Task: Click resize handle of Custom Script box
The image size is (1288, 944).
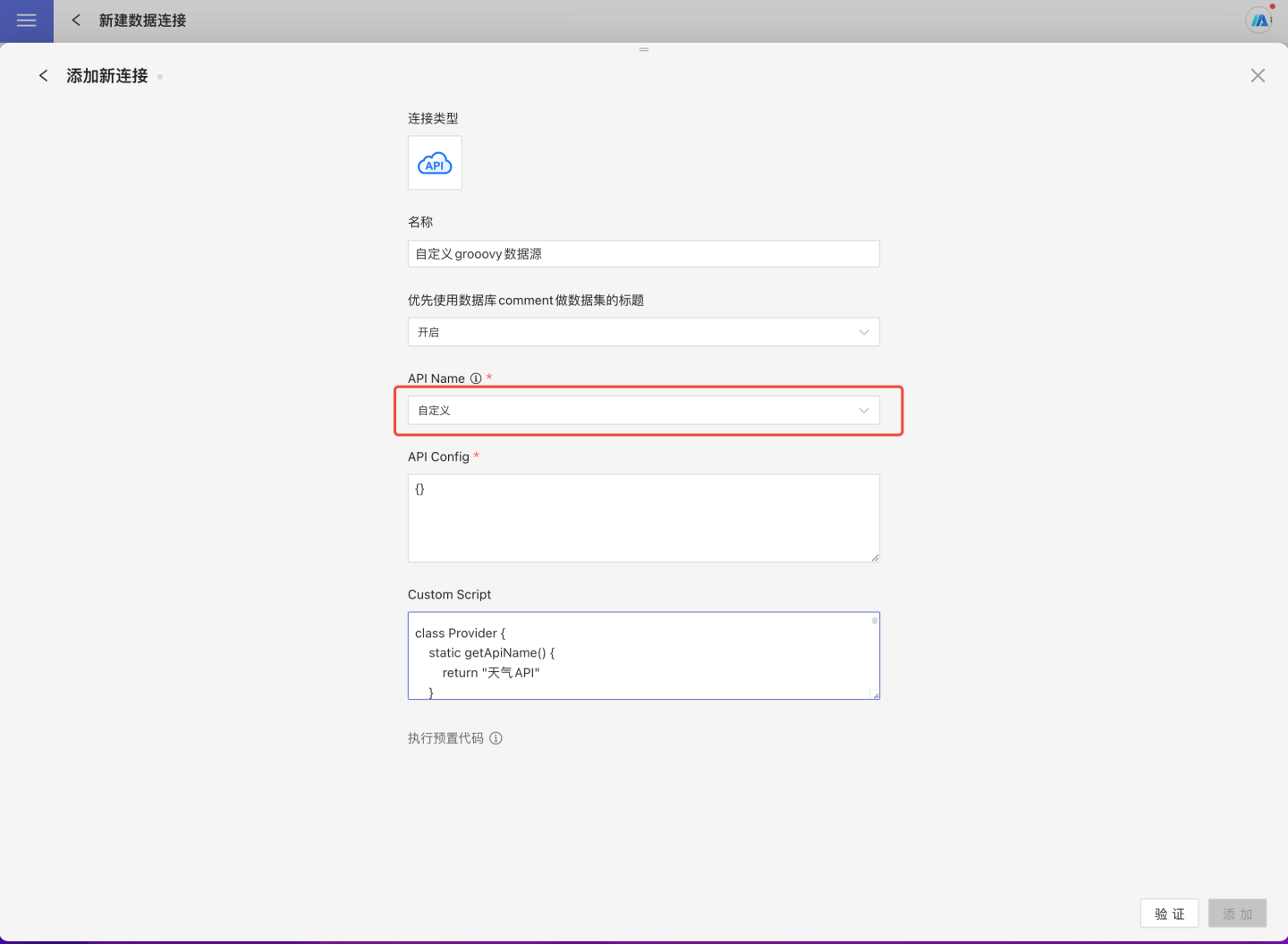Action: click(876, 695)
